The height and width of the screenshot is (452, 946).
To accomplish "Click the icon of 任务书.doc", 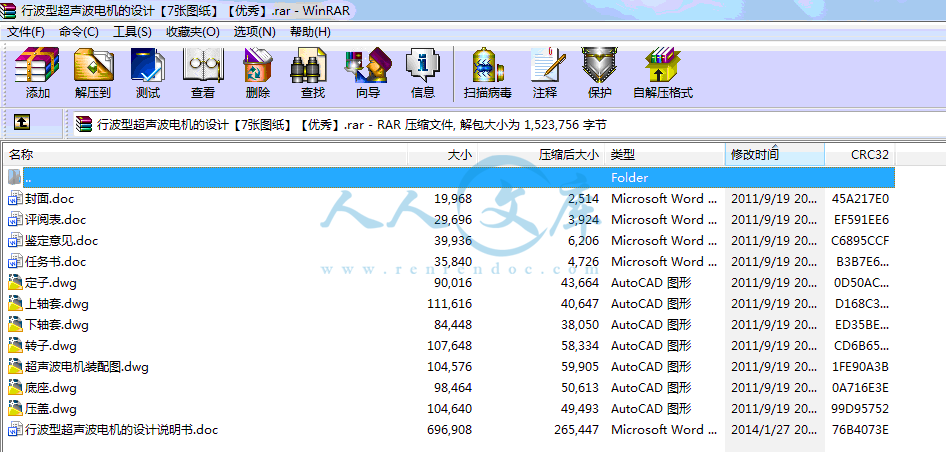I will coord(15,262).
